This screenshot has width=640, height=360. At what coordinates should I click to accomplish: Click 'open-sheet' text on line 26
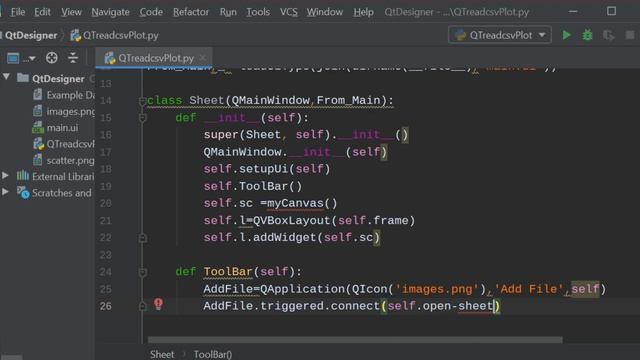tap(458, 306)
